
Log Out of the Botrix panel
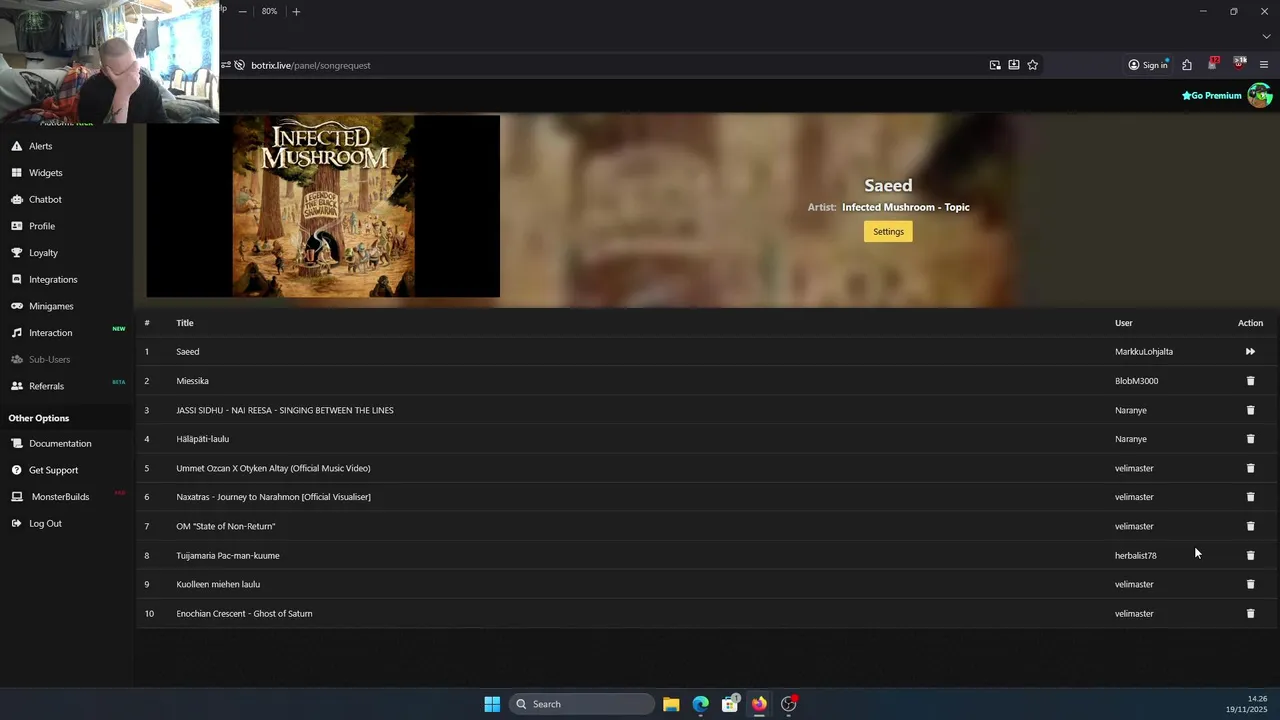pyautogui.click(x=45, y=523)
